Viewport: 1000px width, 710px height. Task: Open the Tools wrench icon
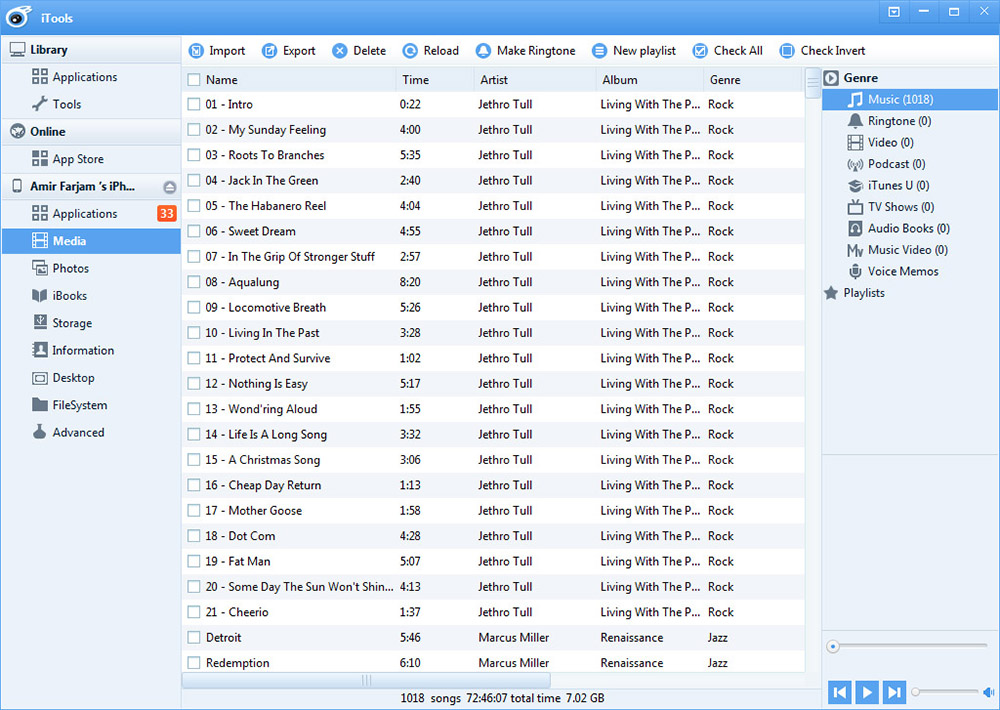click(40, 103)
